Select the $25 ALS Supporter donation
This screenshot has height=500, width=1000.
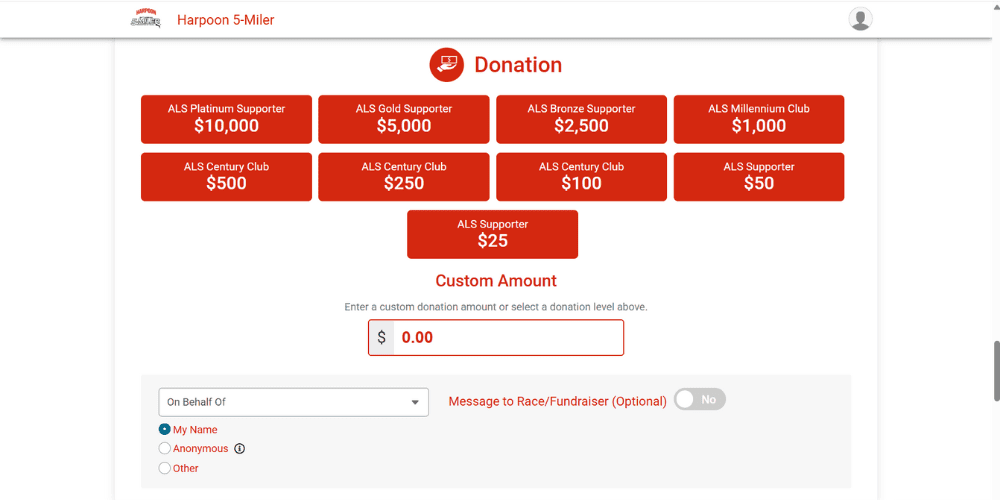pyautogui.click(x=492, y=235)
